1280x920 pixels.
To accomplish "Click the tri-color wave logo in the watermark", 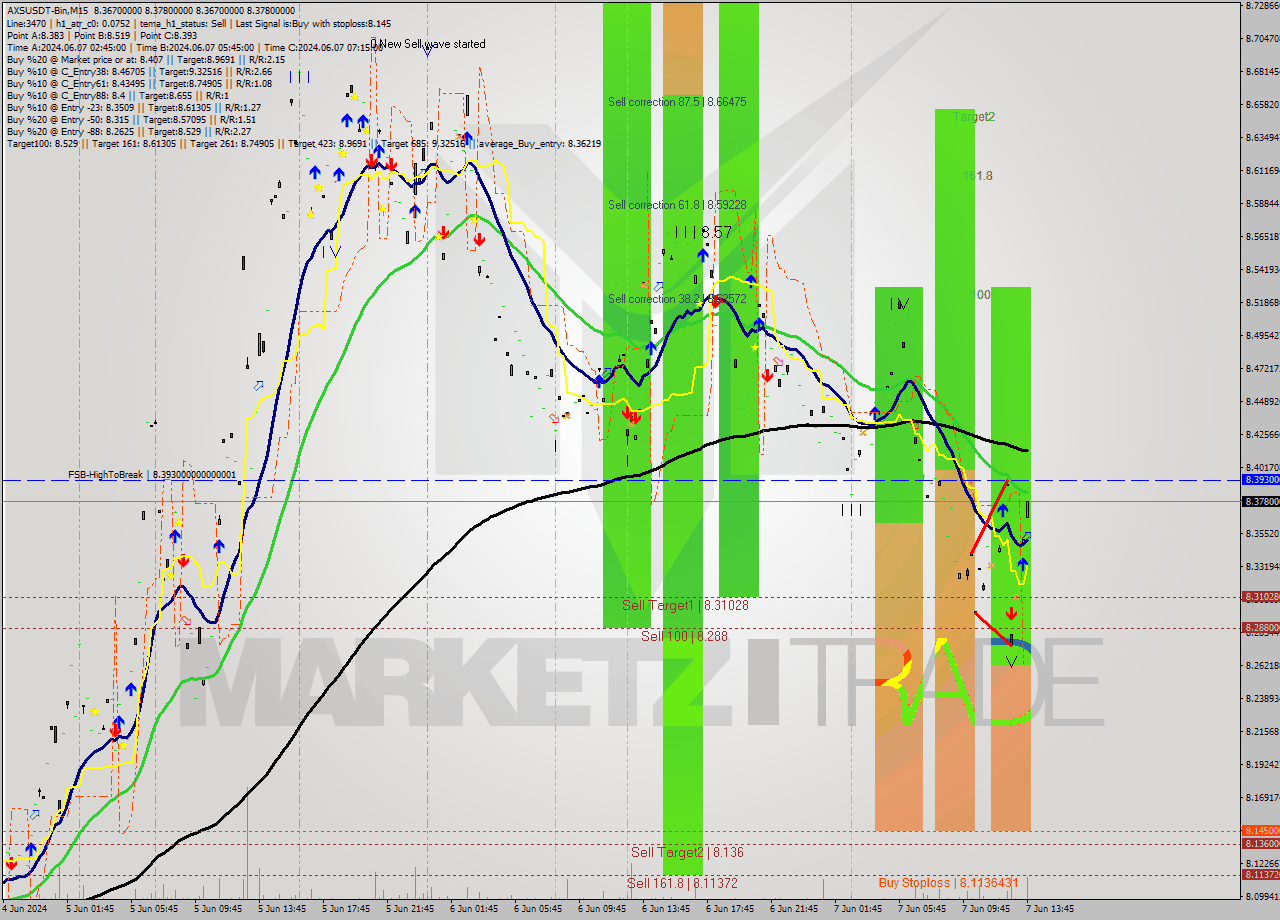I will tap(897, 677).
